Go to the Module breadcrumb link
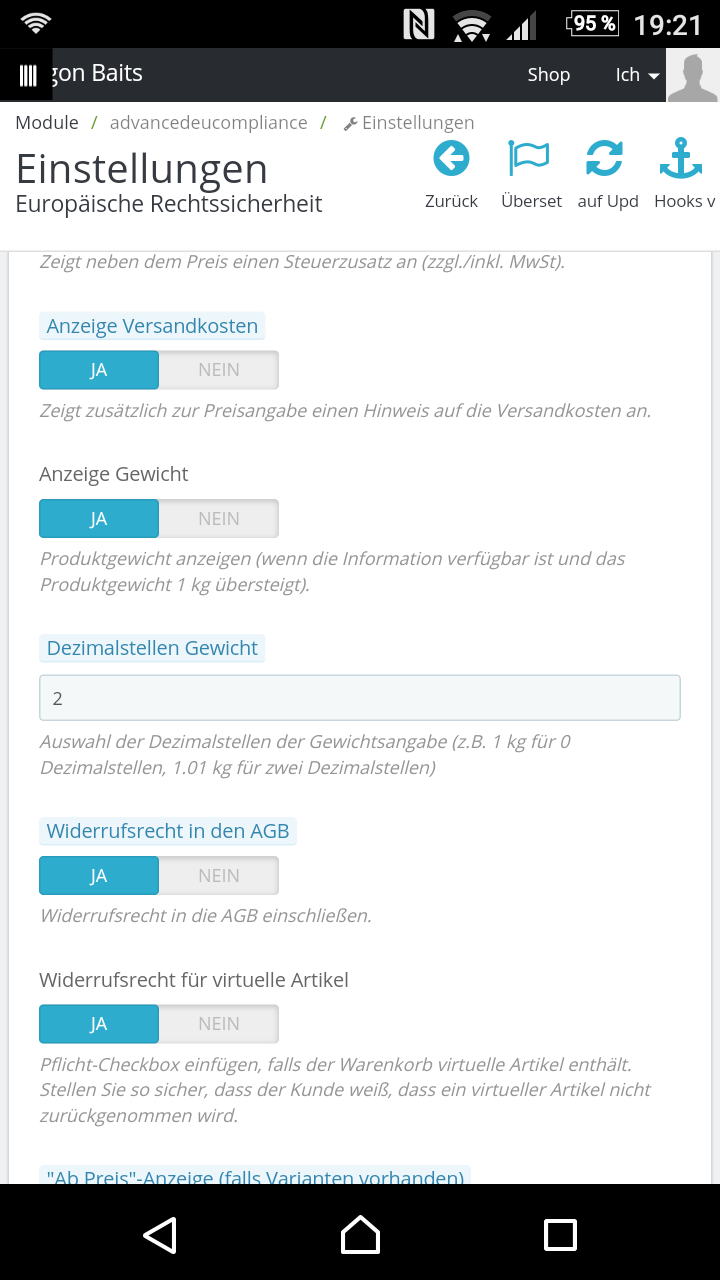The image size is (720, 1280). point(47,123)
